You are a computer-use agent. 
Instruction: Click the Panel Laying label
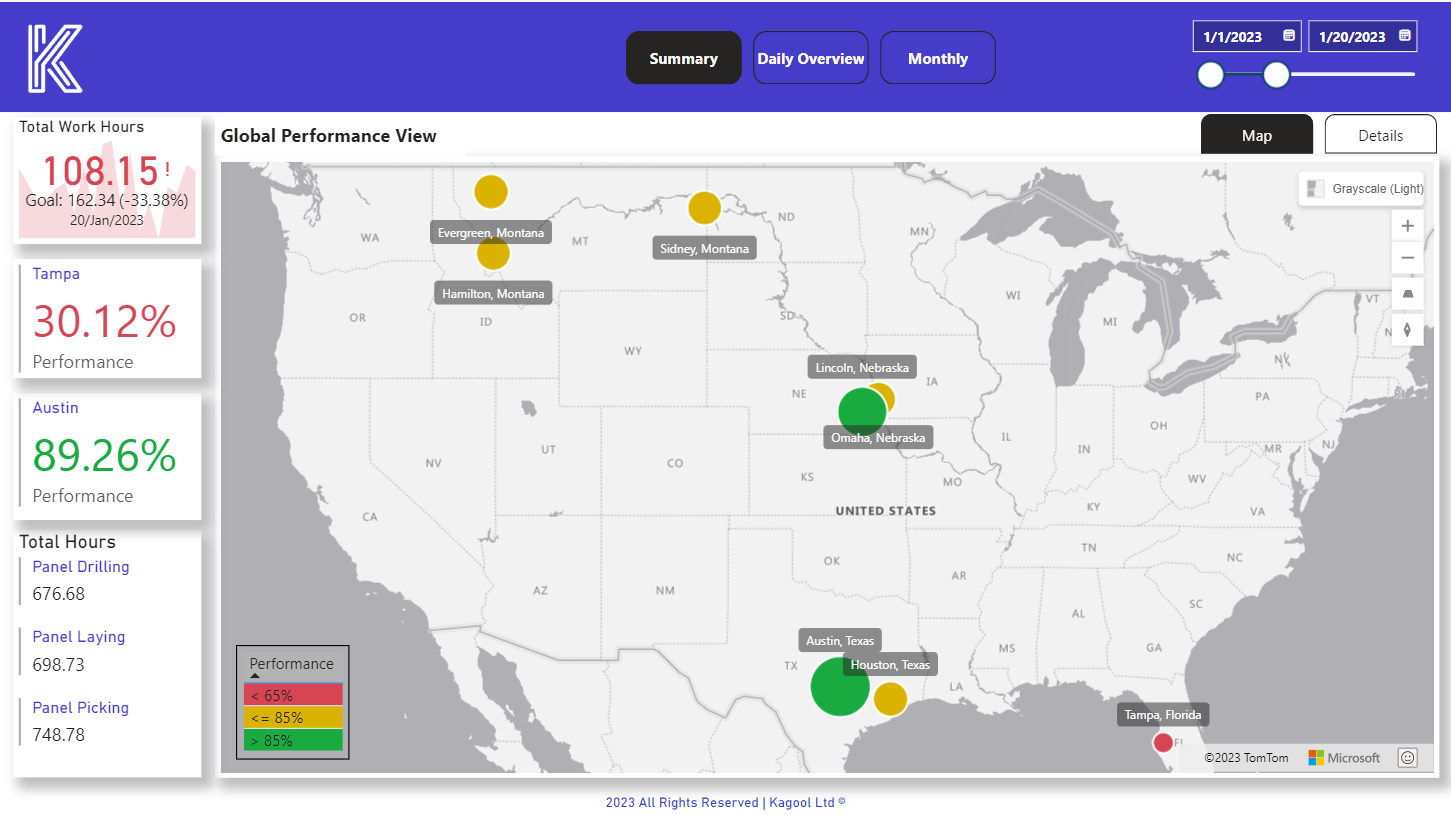tap(79, 637)
